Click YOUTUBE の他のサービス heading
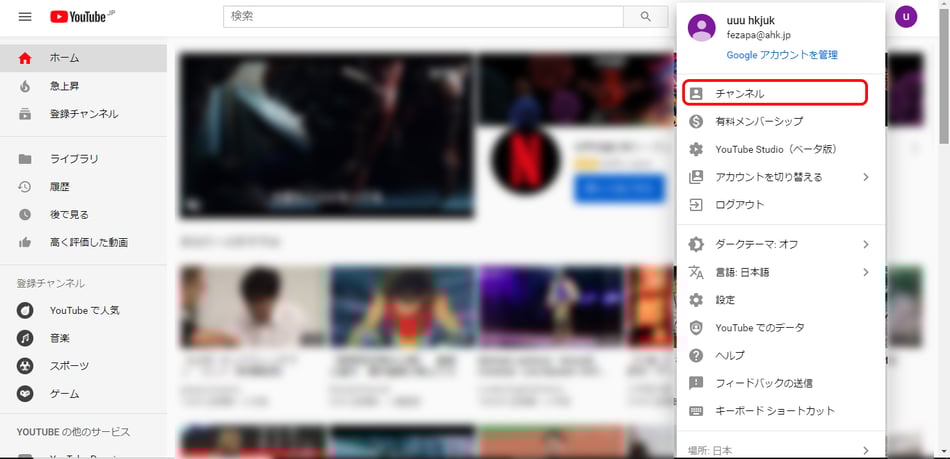The height and width of the screenshot is (459, 950). click(x=73, y=432)
